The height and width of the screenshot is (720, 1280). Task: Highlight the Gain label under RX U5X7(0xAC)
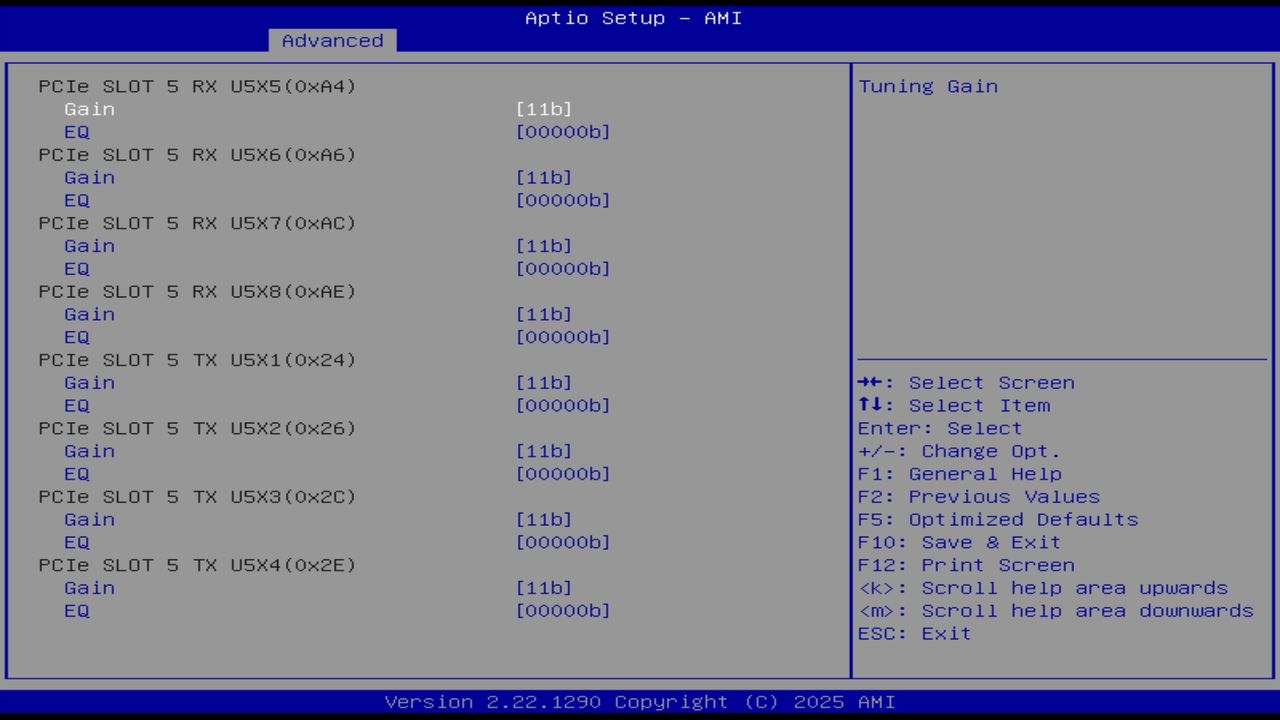coord(90,246)
